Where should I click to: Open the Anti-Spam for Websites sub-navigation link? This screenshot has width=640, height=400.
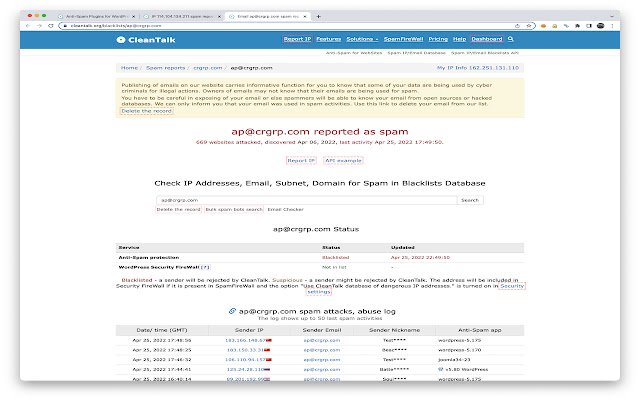(x=354, y=53)
